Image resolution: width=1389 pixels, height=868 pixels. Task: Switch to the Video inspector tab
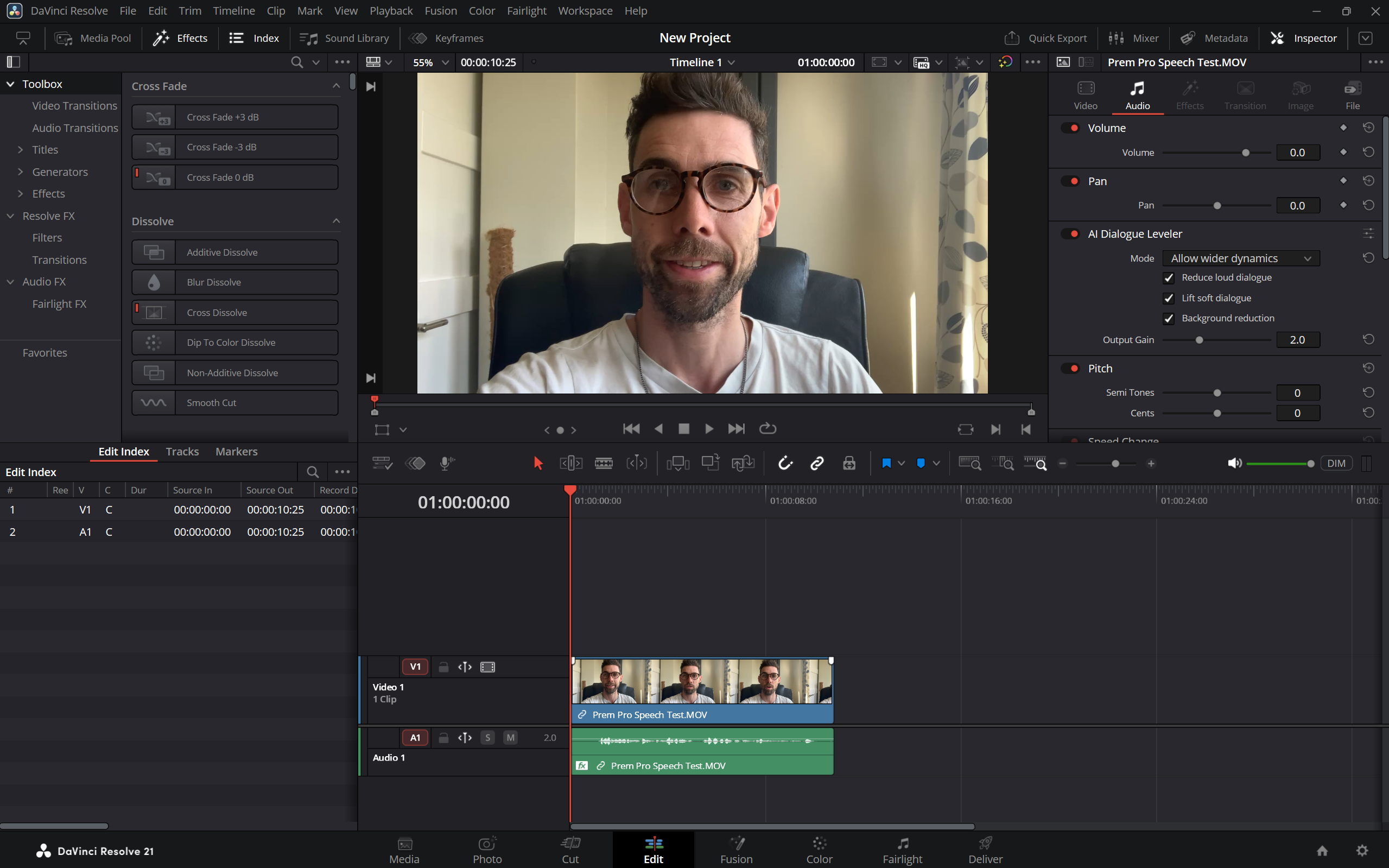click(1086, 96)
